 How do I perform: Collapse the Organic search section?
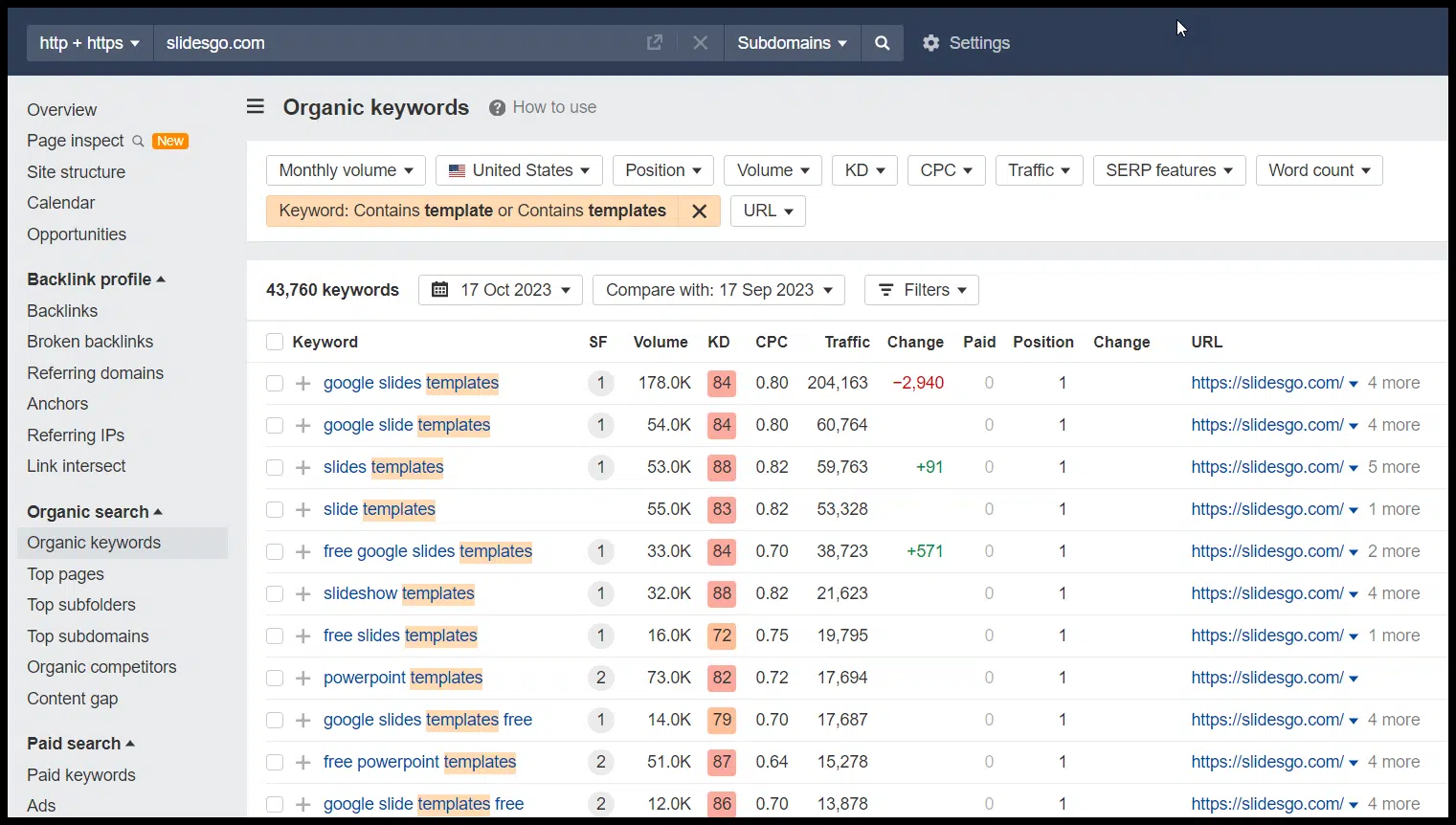(x=95, y=512)
